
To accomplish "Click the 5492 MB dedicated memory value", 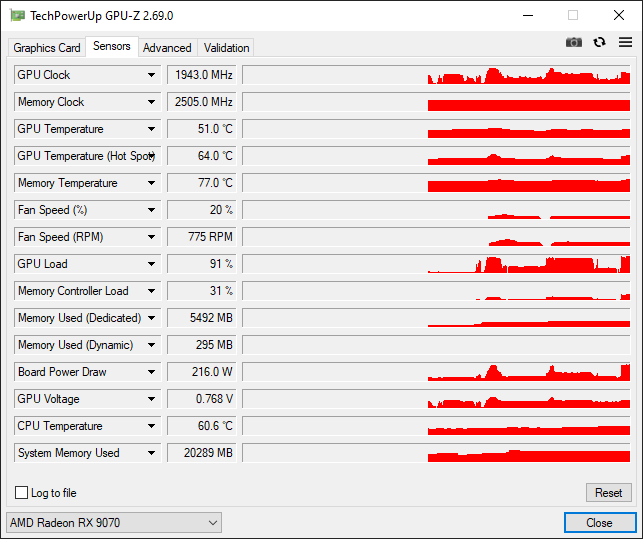I will click(x=202, y=318).
